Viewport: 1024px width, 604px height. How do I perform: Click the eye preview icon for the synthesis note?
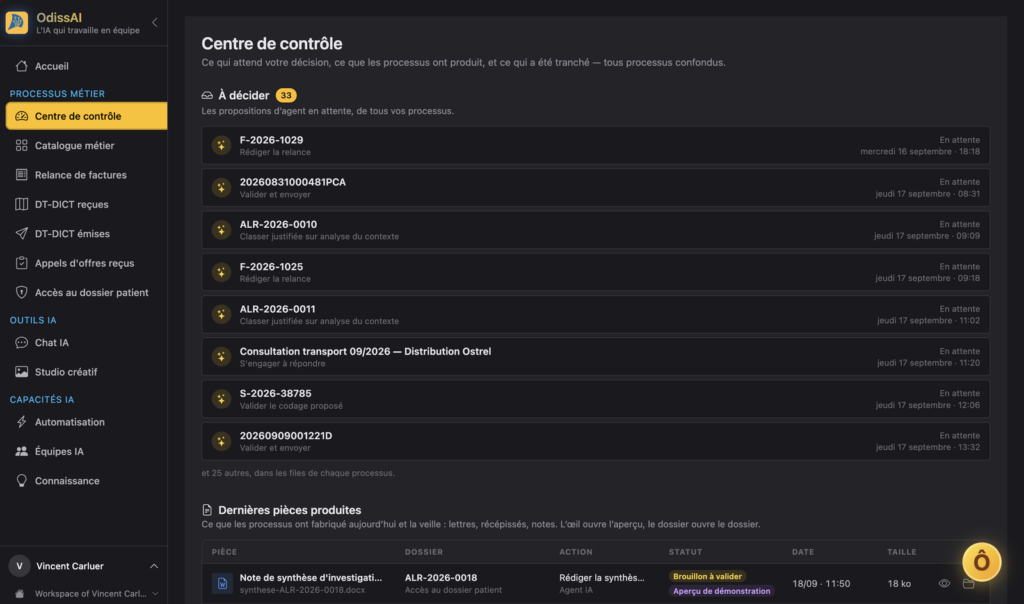click(x=944, y=584)
